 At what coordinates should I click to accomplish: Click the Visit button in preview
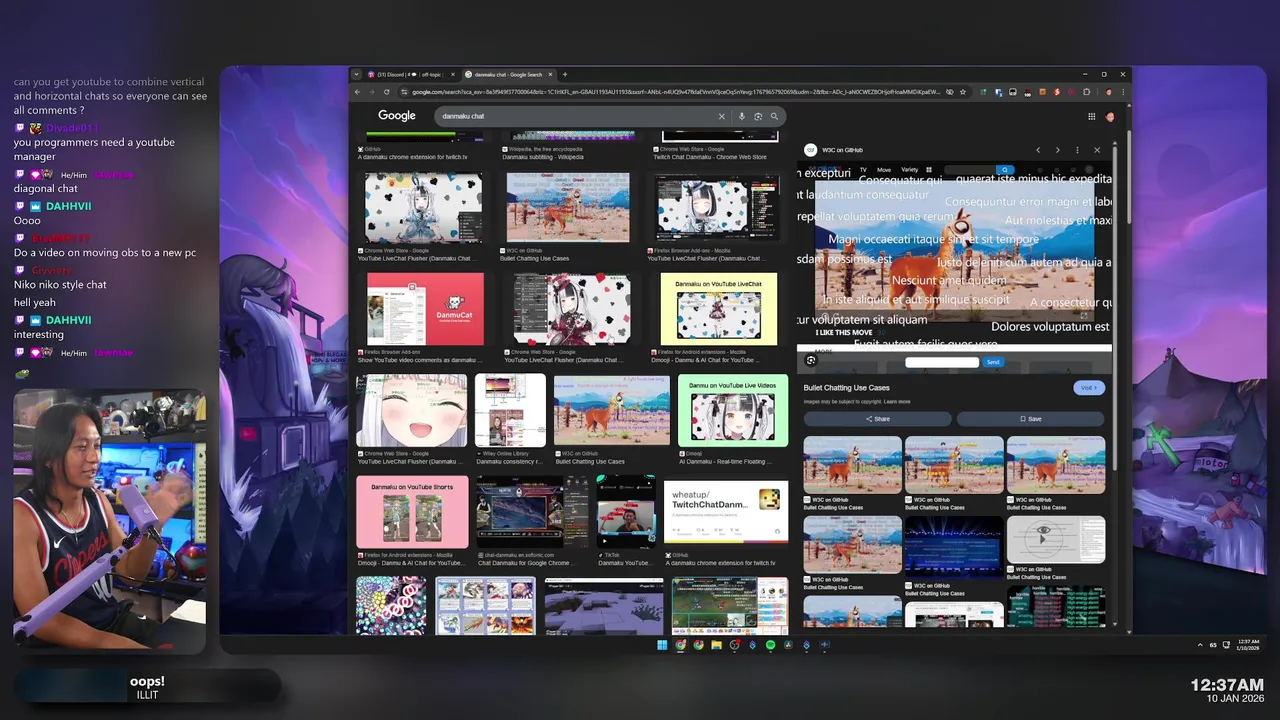pyautogui.click(x=1088, y=387)
